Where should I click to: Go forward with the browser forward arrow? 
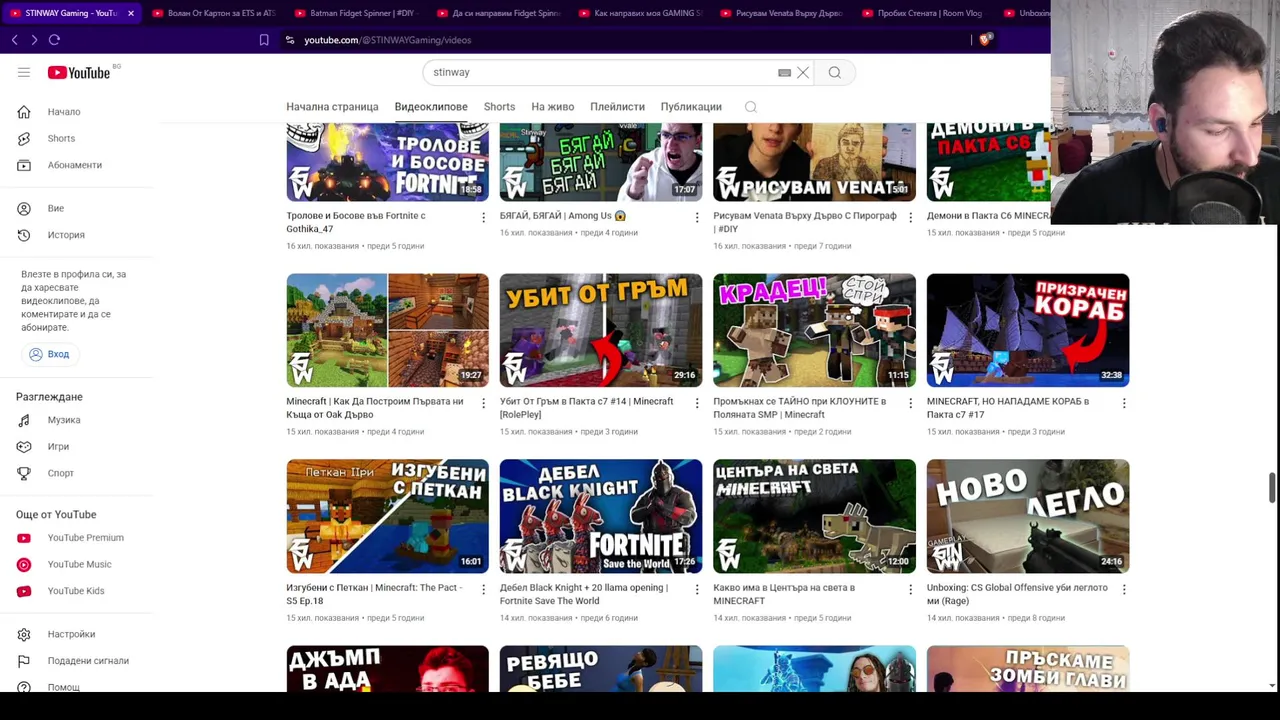tap(34, 40)
